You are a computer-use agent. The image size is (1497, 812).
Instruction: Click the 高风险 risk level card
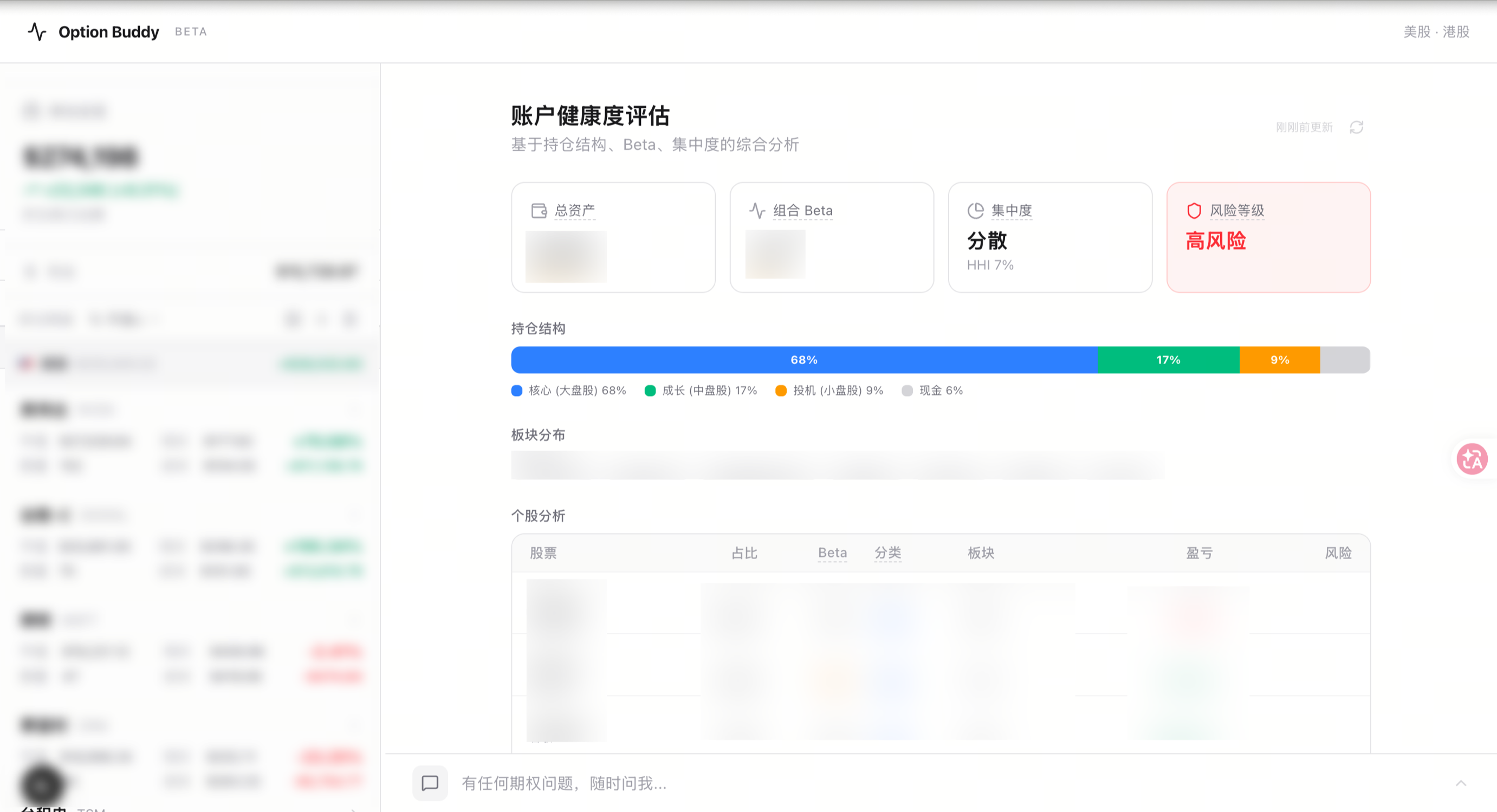click(x=1268, y=237)
